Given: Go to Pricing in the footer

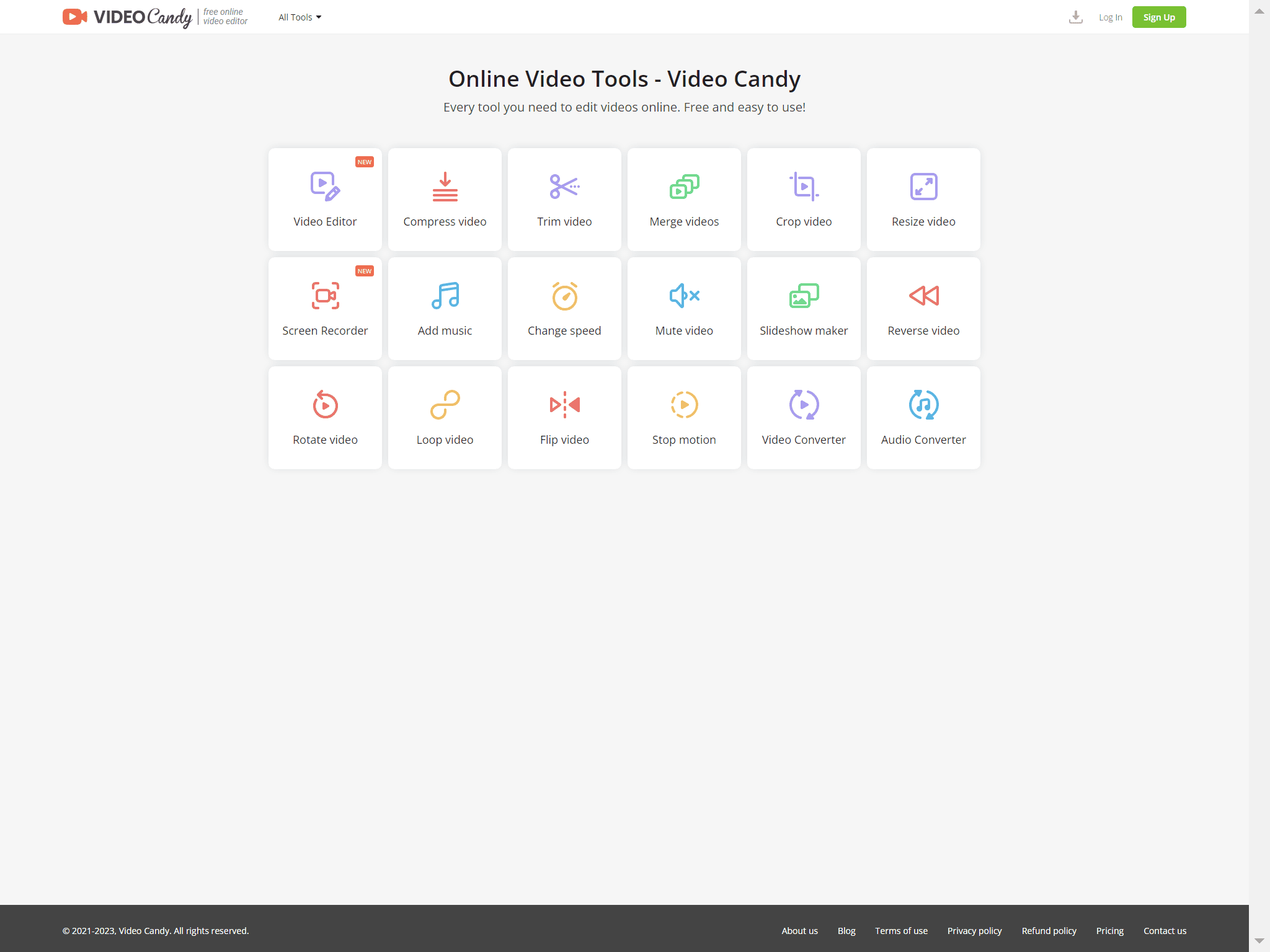Looking at the screenshot, I should 1109,931.
